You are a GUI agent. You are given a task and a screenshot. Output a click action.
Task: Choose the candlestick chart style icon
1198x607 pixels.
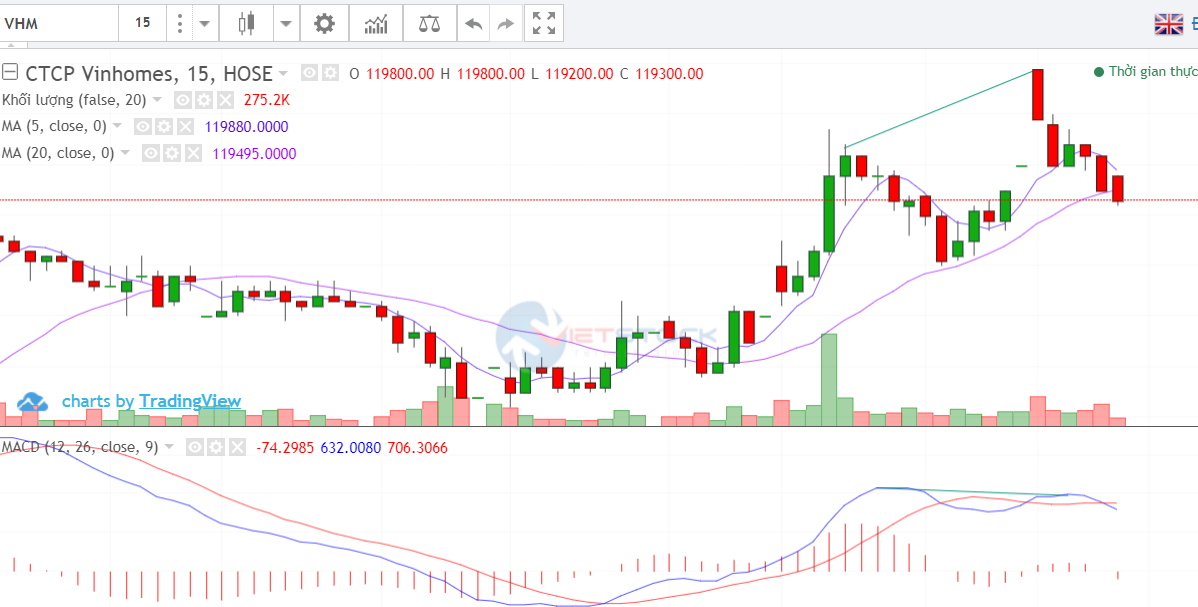tap(246, 23)
